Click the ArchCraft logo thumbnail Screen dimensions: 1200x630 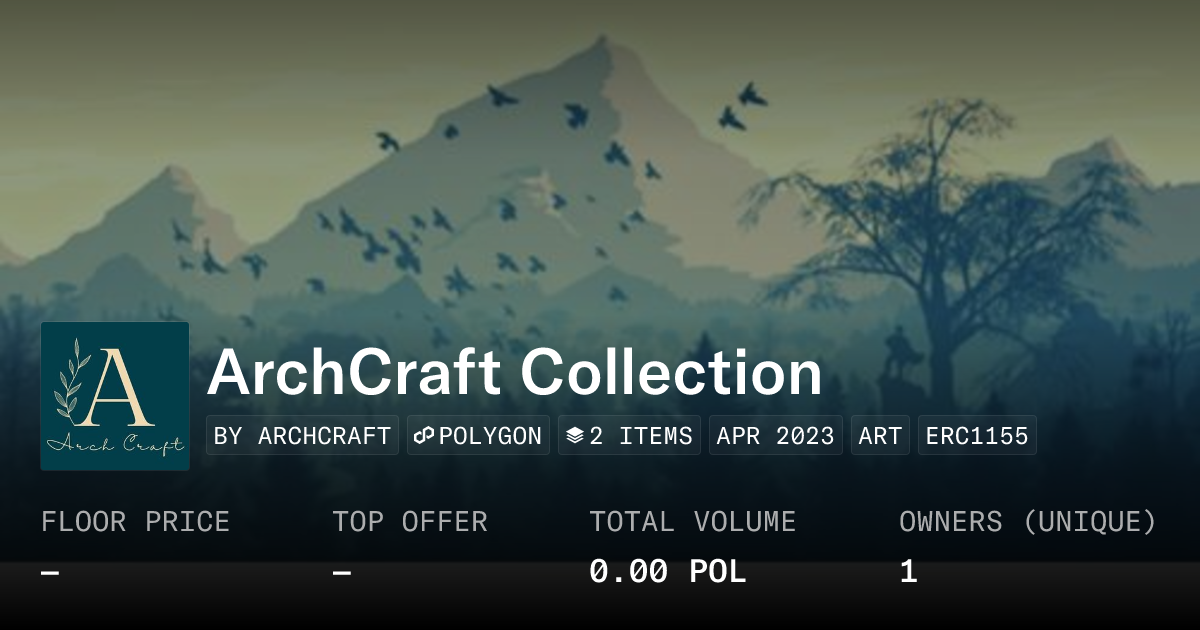(115, 396)
